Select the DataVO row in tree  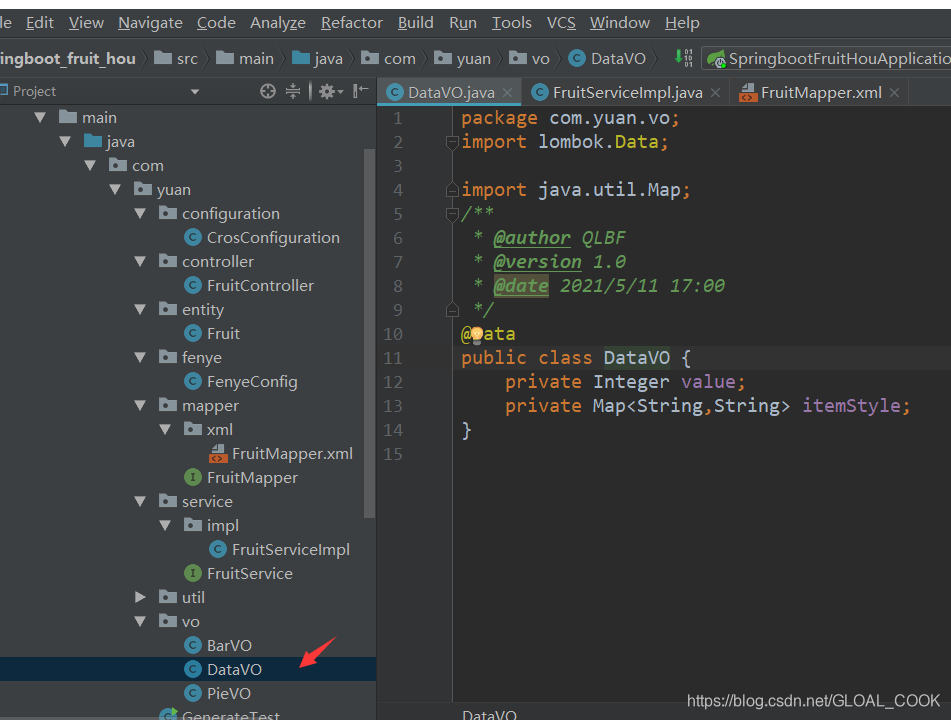point(188,669)
